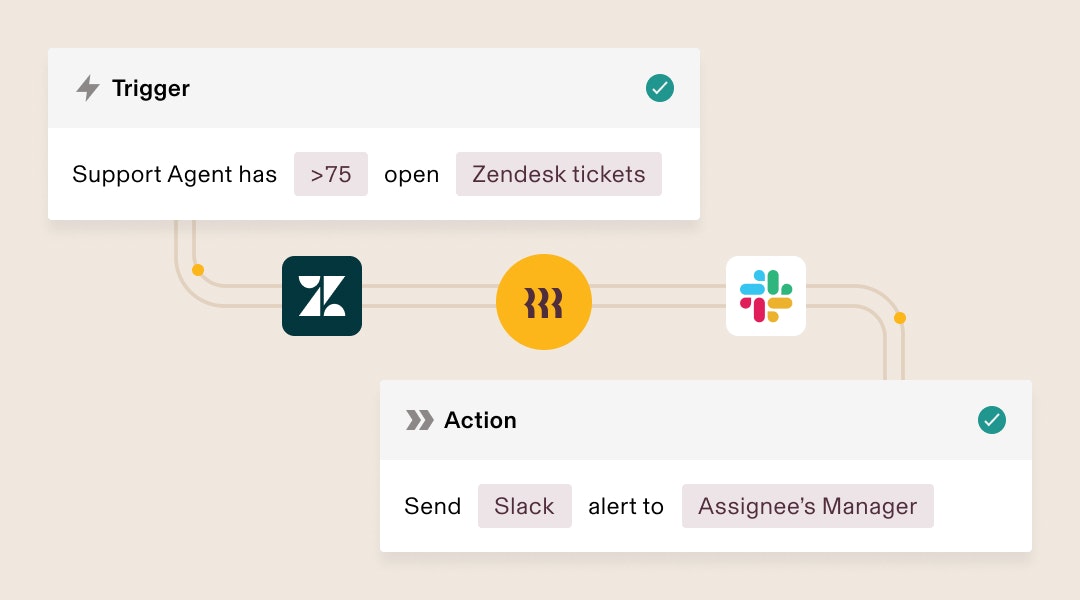This screenshot has height=600, width=1080.
Task: Click the 'Support Agent has' text
Action: pyautogui.click(x=174, y=174)
